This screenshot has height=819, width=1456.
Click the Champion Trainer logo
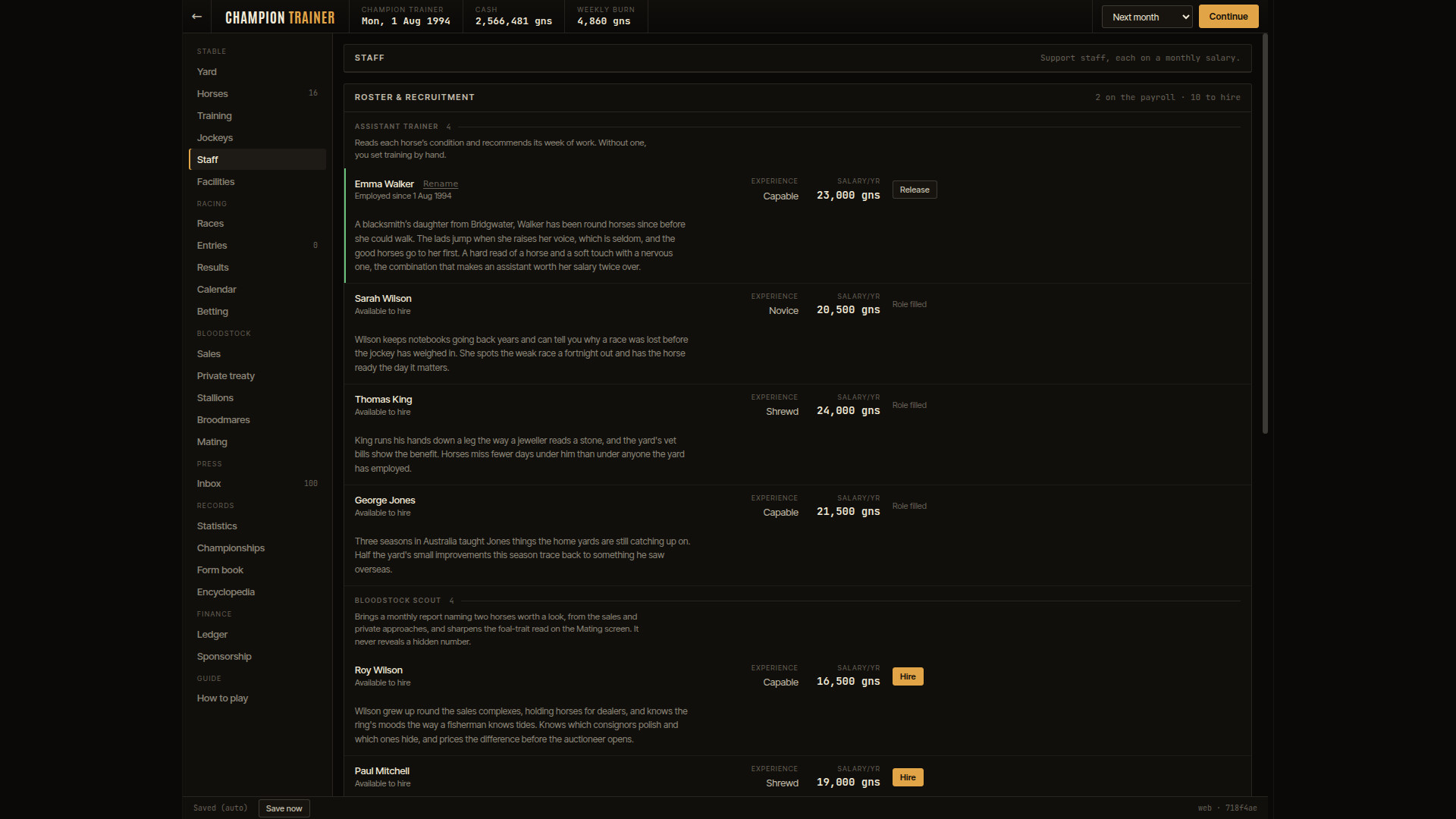coord(280,17)
